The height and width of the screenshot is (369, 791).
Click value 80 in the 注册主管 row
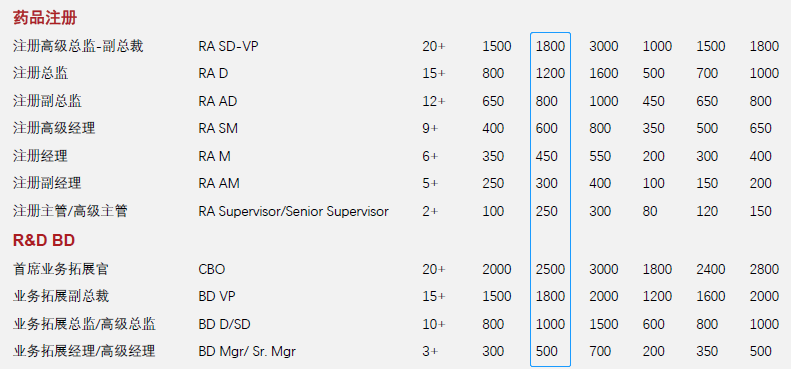click(x=650, y=212)
